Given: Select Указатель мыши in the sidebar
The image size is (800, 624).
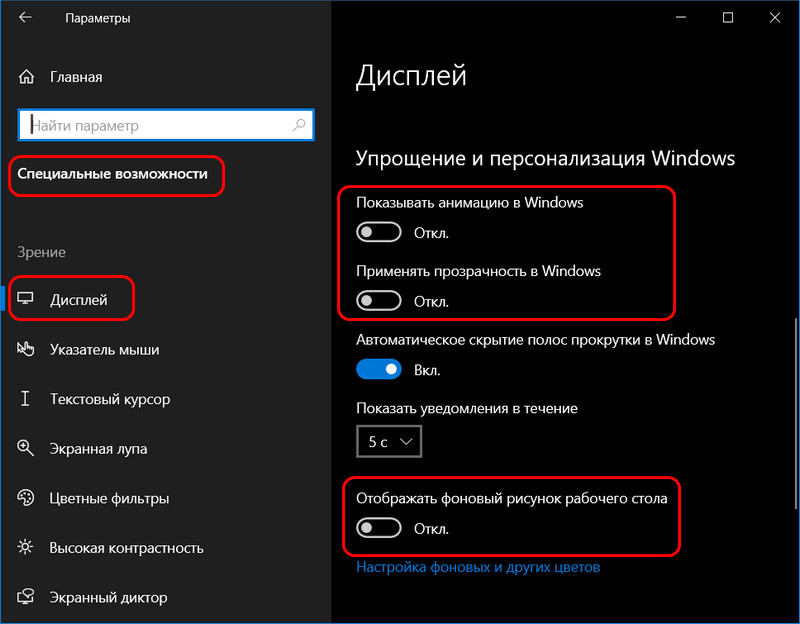Looking at the screenshot, I should click(x=105, y=350).
